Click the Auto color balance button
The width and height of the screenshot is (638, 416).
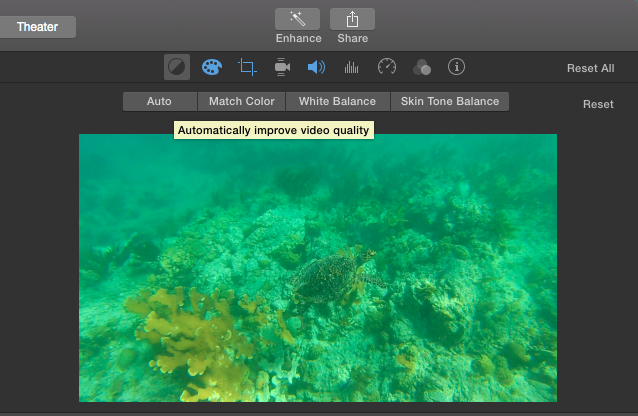(x=160, y=101)
